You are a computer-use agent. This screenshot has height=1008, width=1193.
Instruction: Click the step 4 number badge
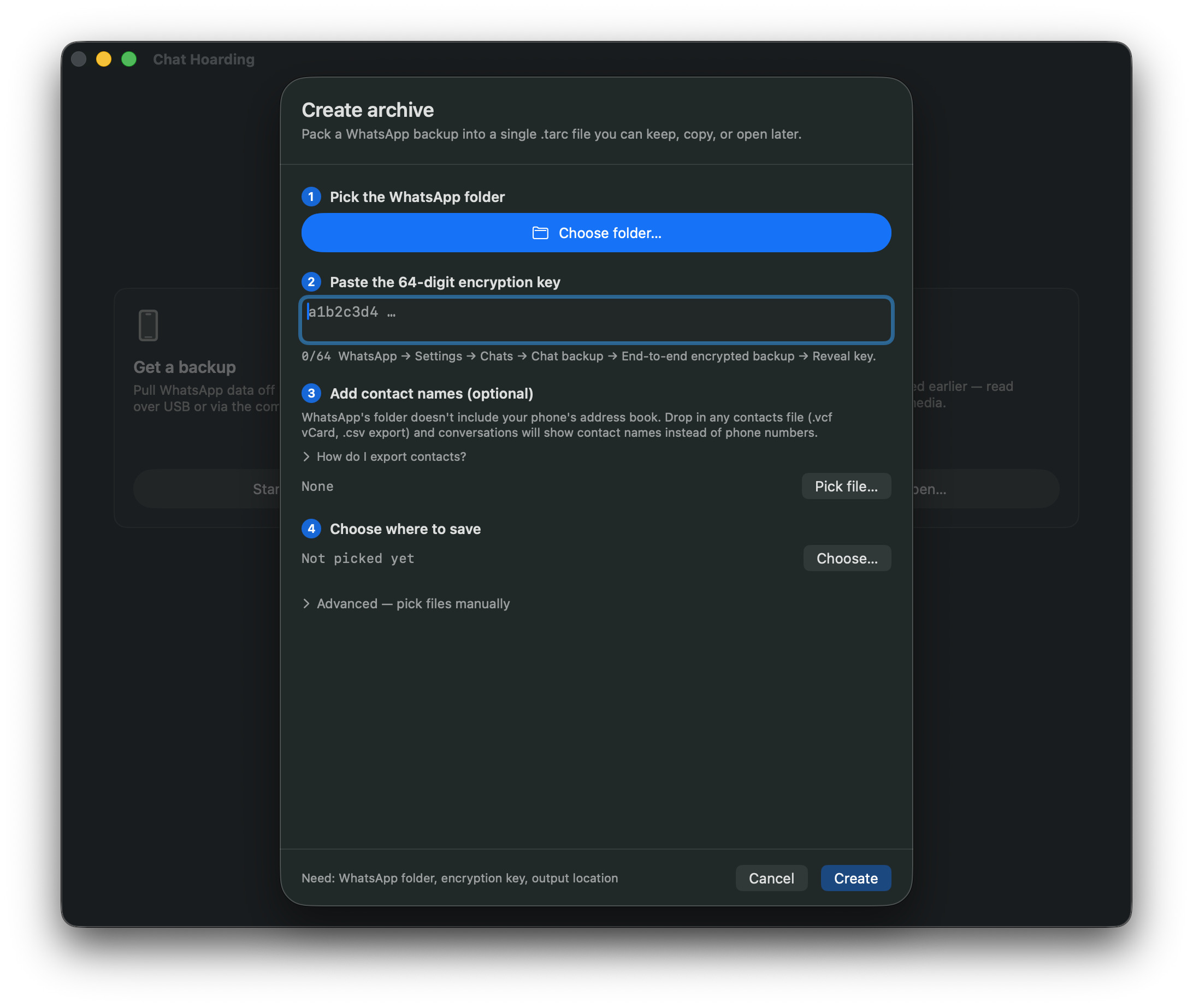(311, 529)
